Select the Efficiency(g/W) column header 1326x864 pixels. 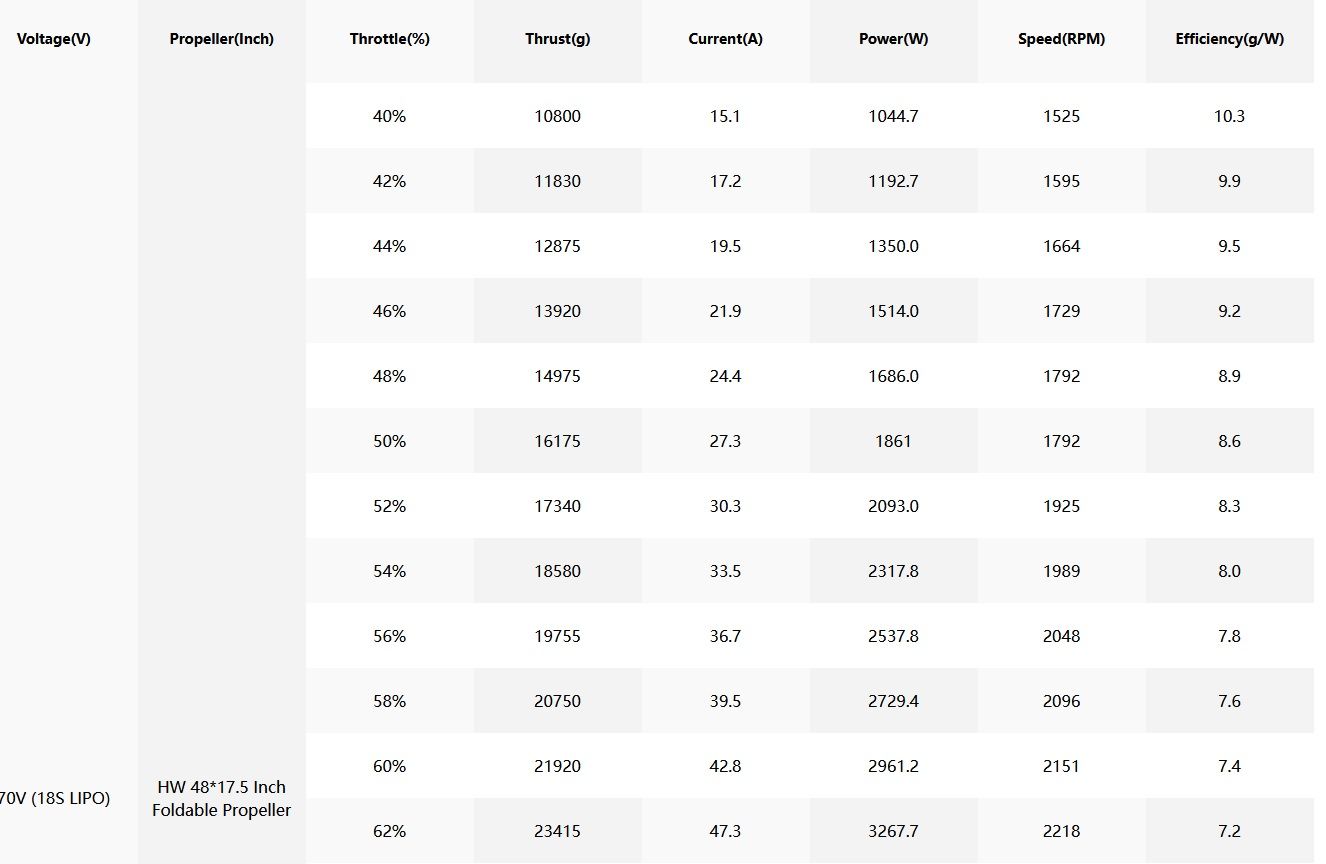1230,40
